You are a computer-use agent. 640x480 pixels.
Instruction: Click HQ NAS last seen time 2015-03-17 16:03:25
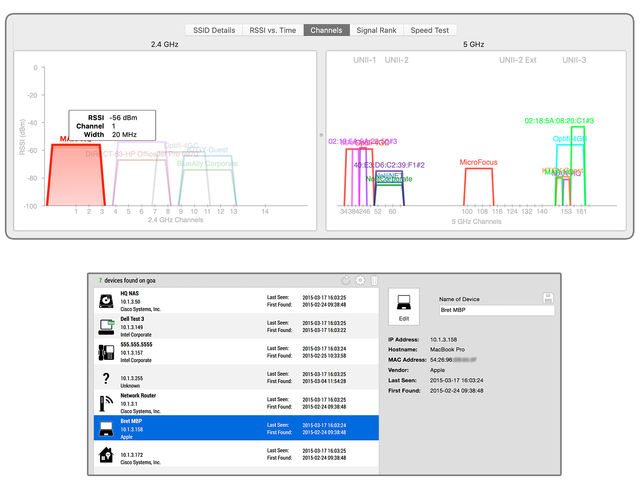[324, 298]
